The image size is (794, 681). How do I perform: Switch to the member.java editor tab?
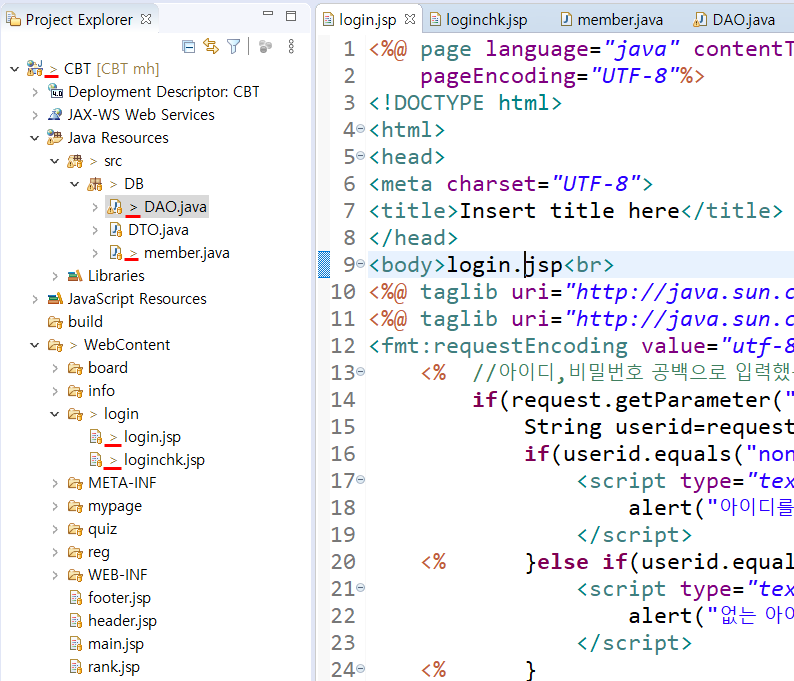click(612, 20)
